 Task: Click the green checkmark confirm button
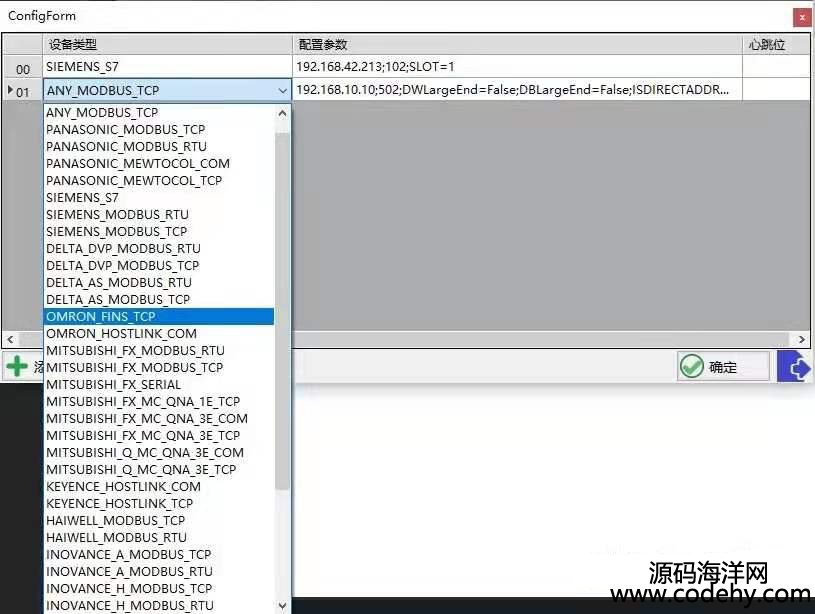coord(722,367)
